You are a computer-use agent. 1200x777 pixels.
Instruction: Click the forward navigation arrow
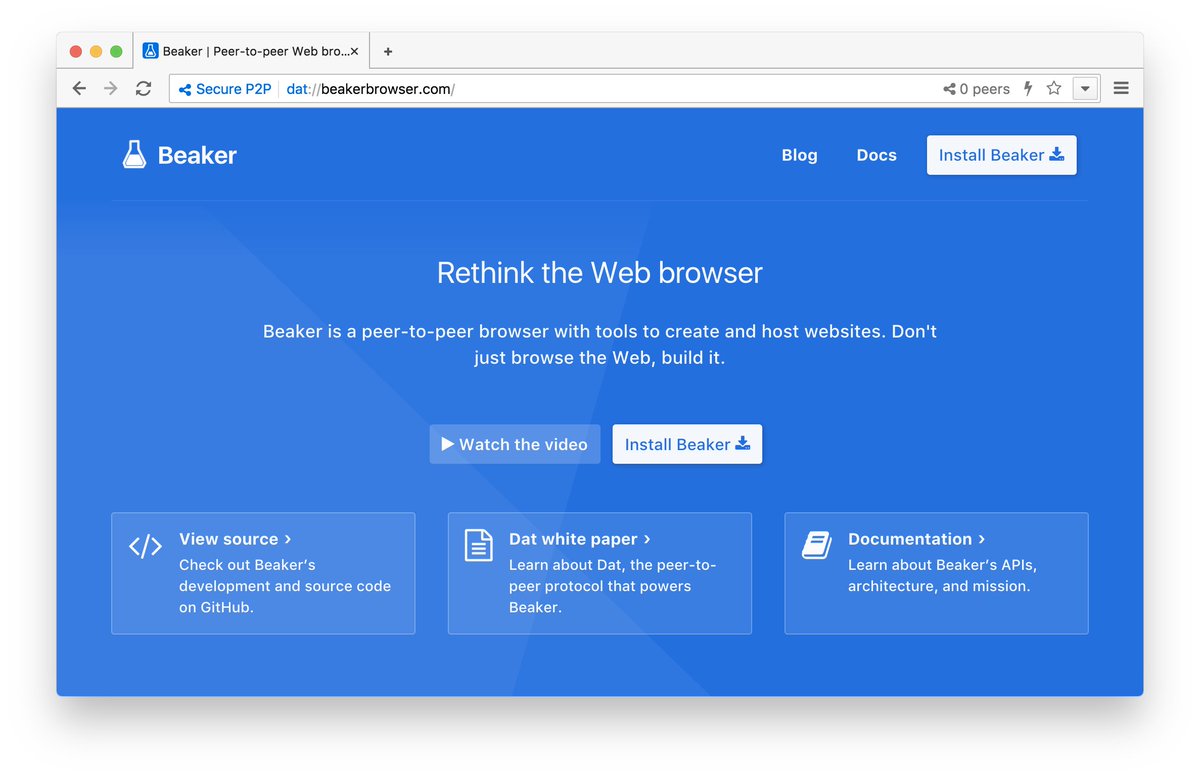111,88
